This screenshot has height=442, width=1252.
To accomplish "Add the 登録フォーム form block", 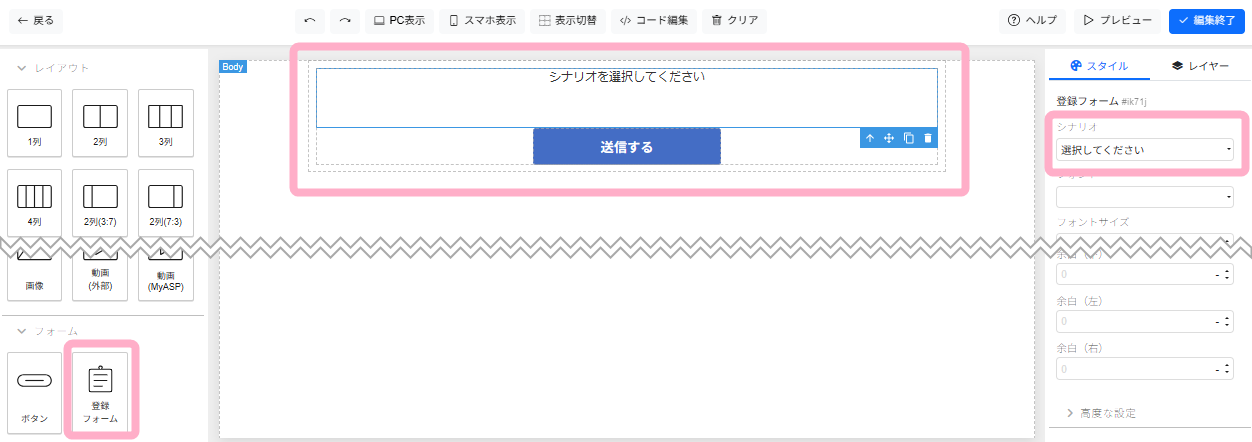I will click(100, 390).
